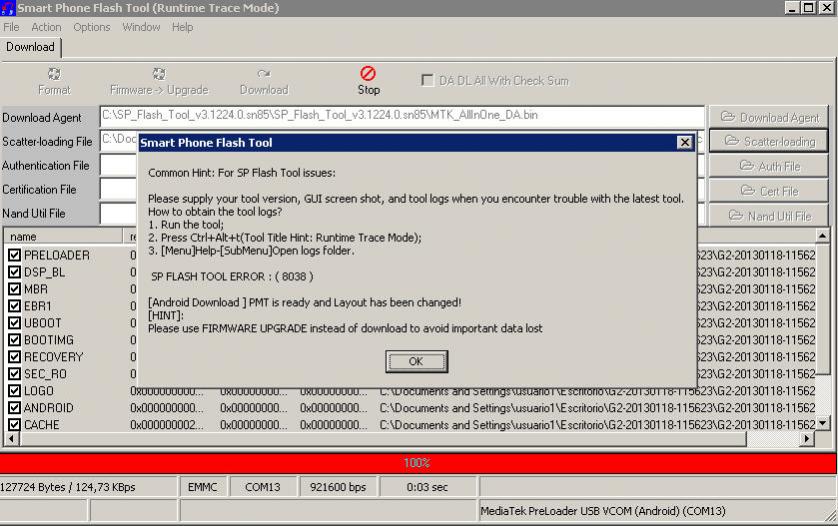Screen dimensions: 838x526
Task: Click the red Stop icon
Action: (x=368, y=73)
